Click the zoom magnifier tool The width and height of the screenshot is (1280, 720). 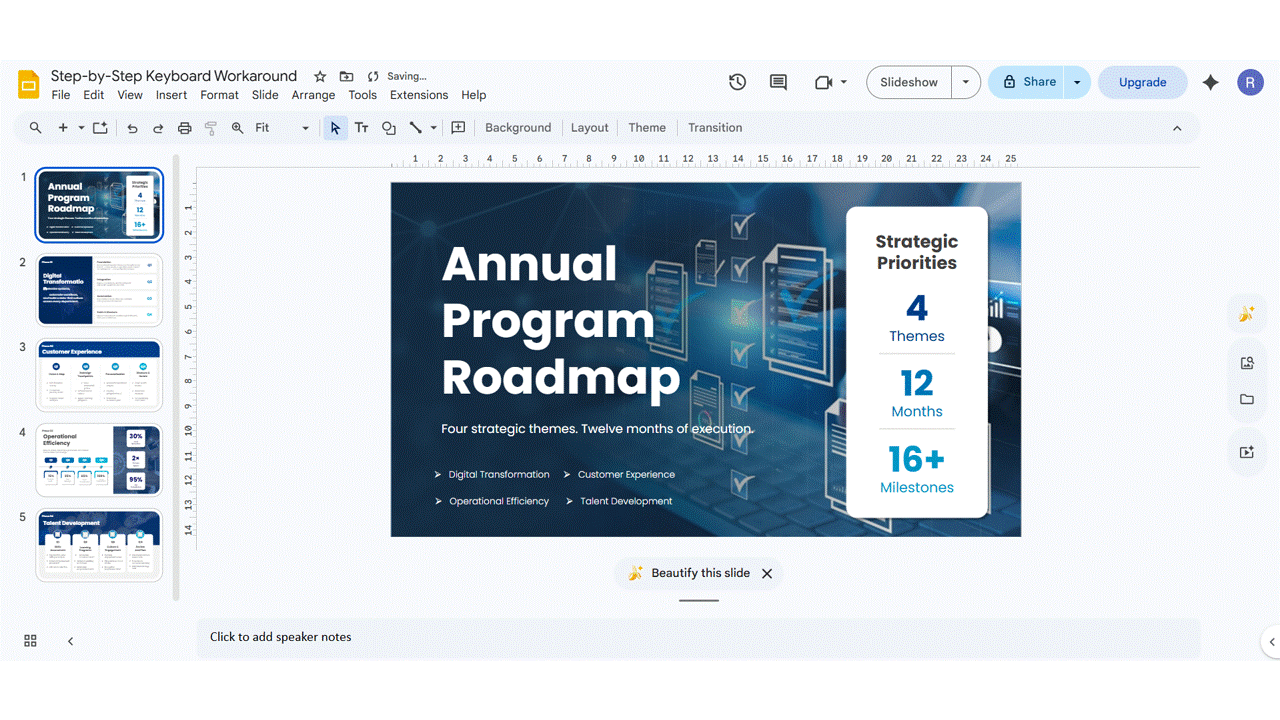pyautogui.click(x=237, y=128)
